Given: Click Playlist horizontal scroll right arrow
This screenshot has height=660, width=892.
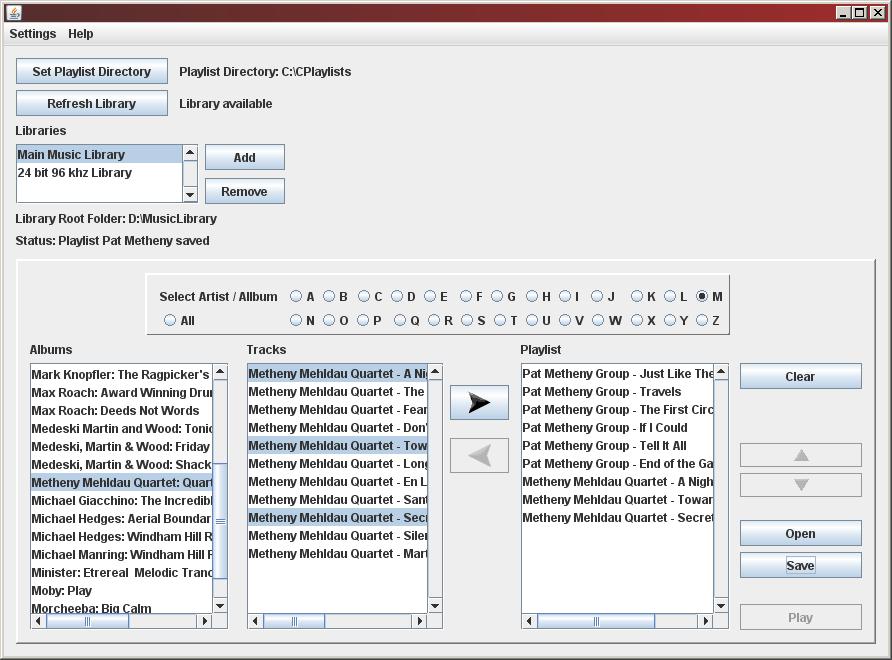Looking at the screenshot, I should click(x=705, y=621).
